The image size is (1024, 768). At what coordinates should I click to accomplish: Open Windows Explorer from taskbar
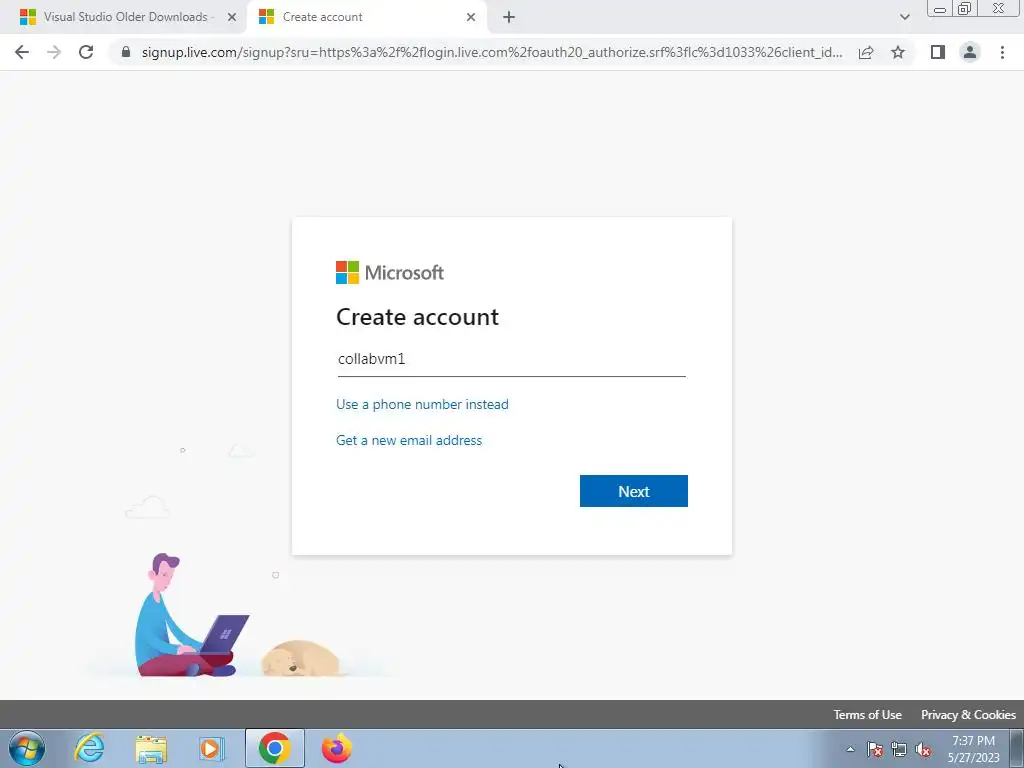pyautogui.click(x=151, y=748)
